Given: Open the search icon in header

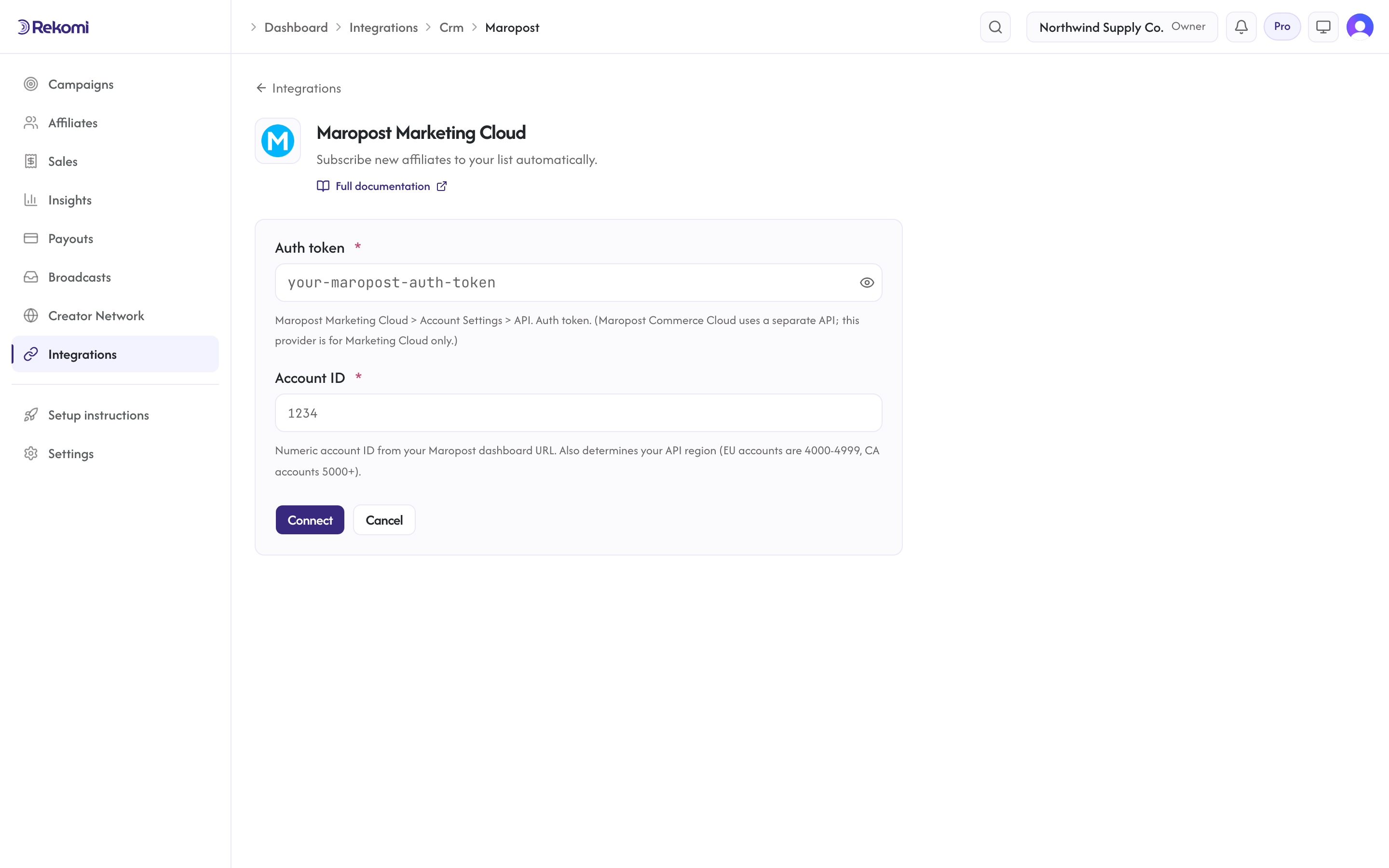Looking at the screenshot, I should pyautogui.click(x=995, y=27).
